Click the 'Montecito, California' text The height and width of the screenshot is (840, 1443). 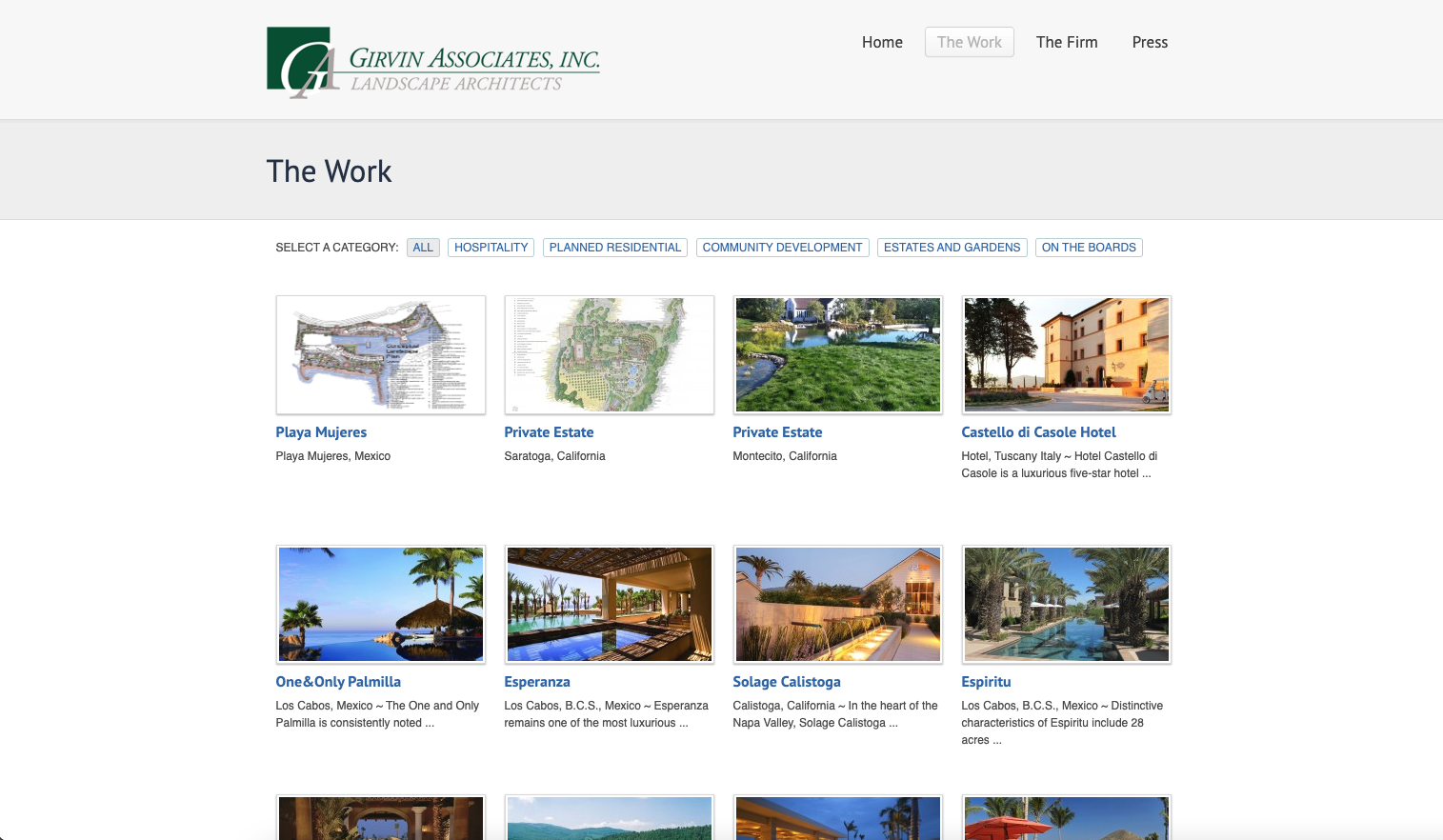785,456
